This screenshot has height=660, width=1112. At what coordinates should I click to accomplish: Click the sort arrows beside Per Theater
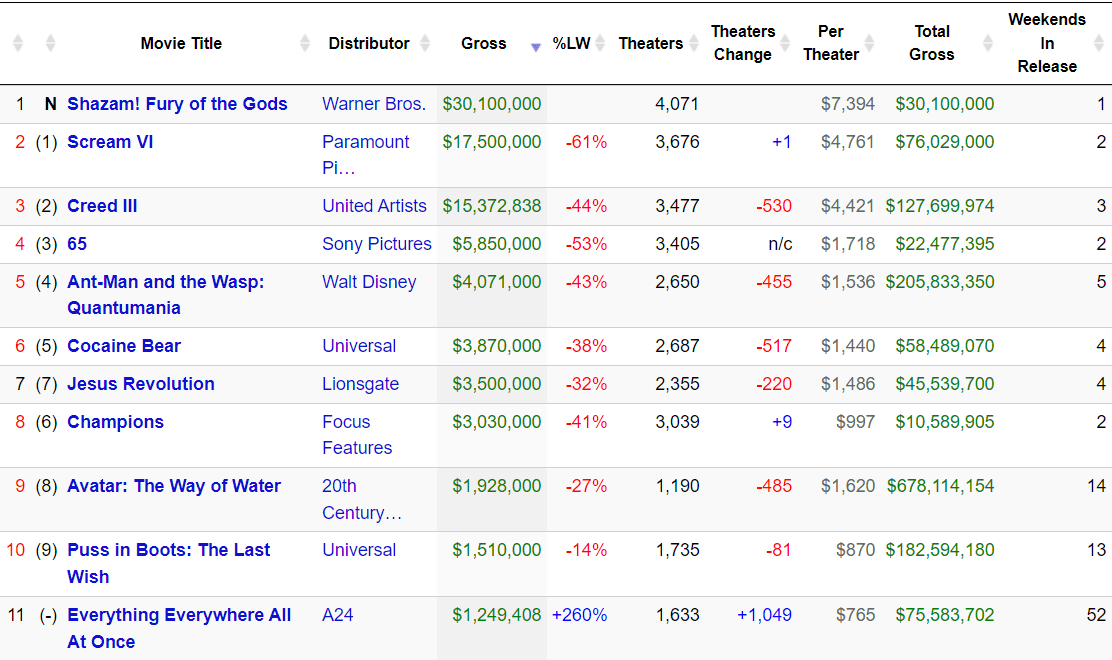[869, 43]
